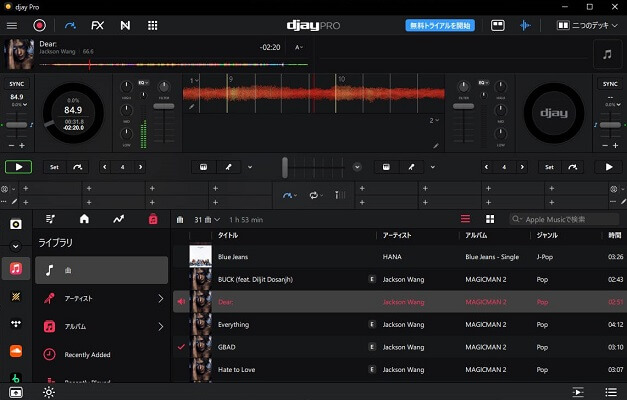Select the SoundCloud source icon
Screen dimensions: 627x400
[16, 351]
